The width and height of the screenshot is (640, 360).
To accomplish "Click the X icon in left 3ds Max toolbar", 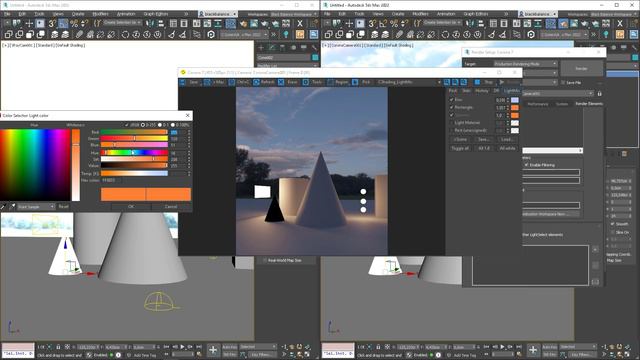I will 300,24.
